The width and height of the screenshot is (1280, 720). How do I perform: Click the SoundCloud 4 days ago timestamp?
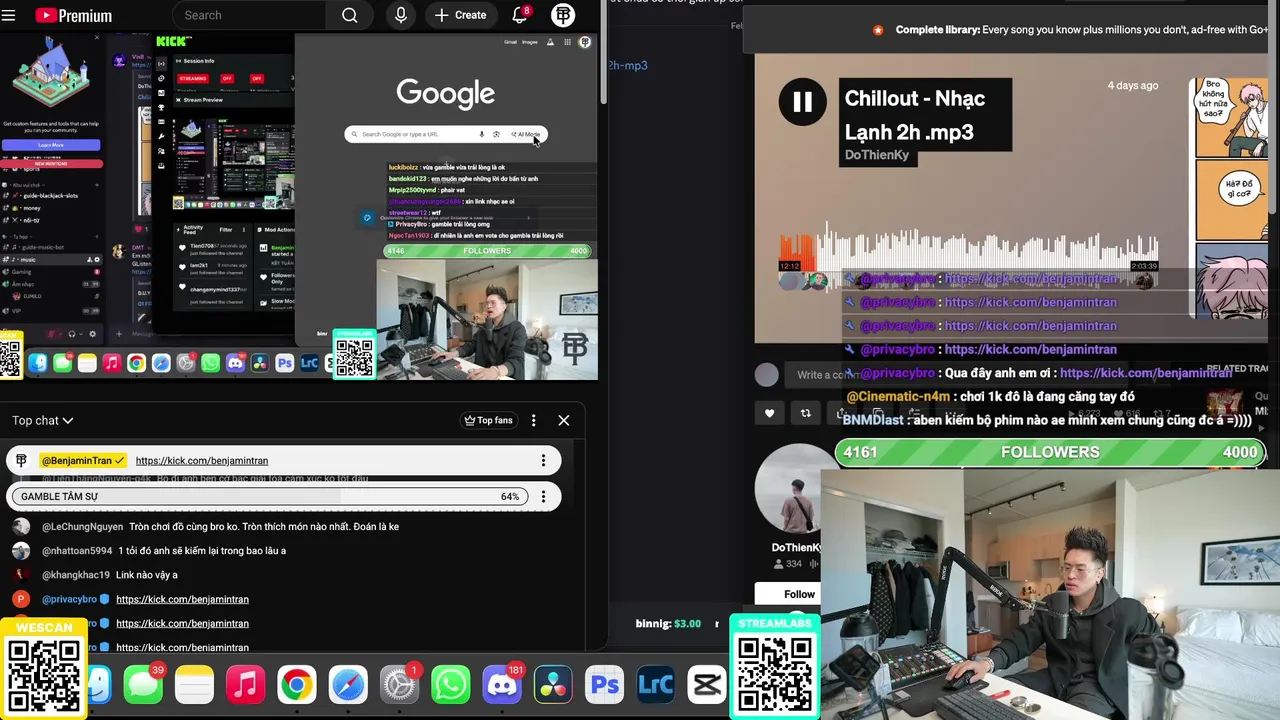point(1132,86)
